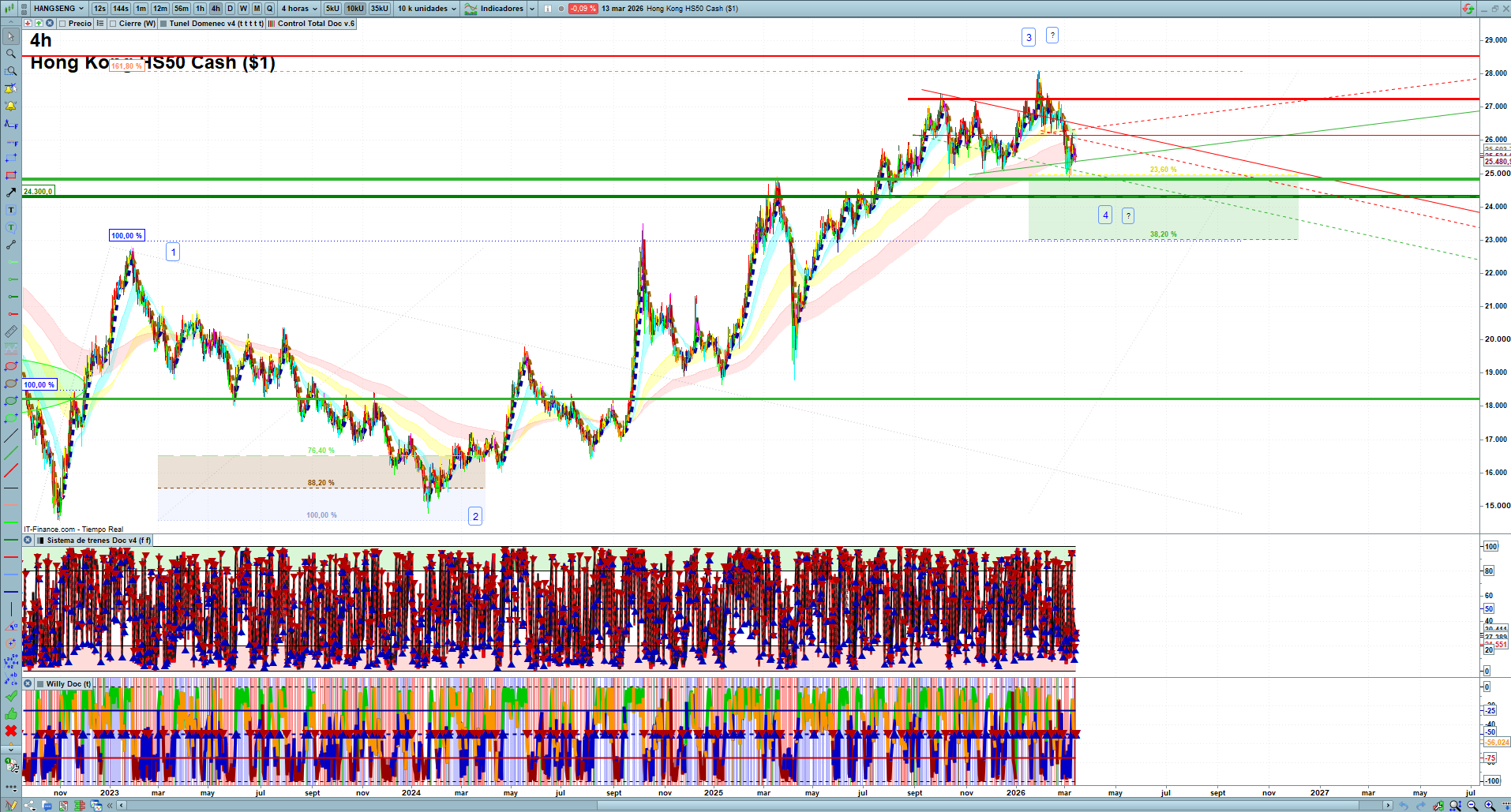Image resolution: width=1511 pixels, height=812 pixels.
Task: Open the pencil drawing icon at bottom left
Action: click(11, 806)
